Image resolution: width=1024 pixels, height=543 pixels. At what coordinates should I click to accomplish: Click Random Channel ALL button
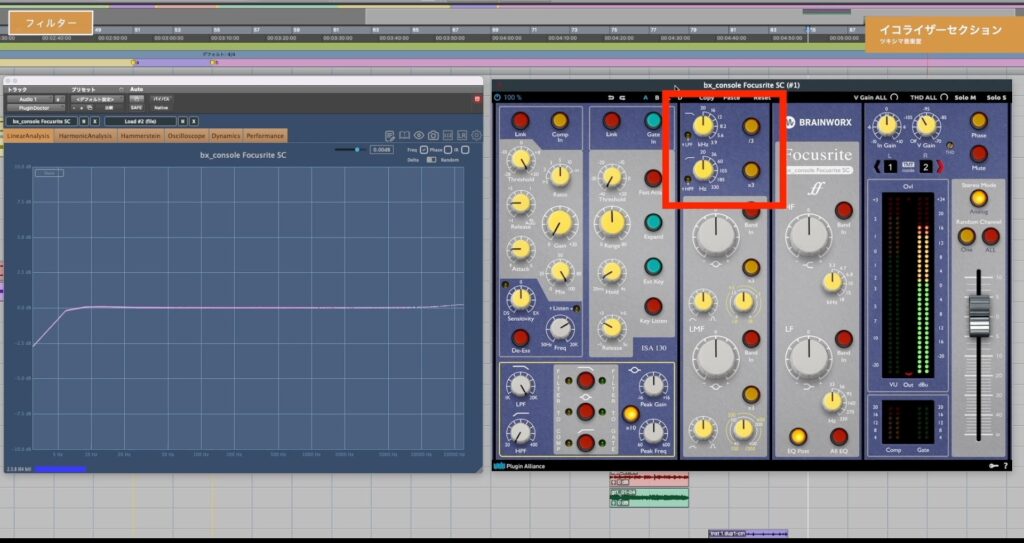(x=991, y=237)
